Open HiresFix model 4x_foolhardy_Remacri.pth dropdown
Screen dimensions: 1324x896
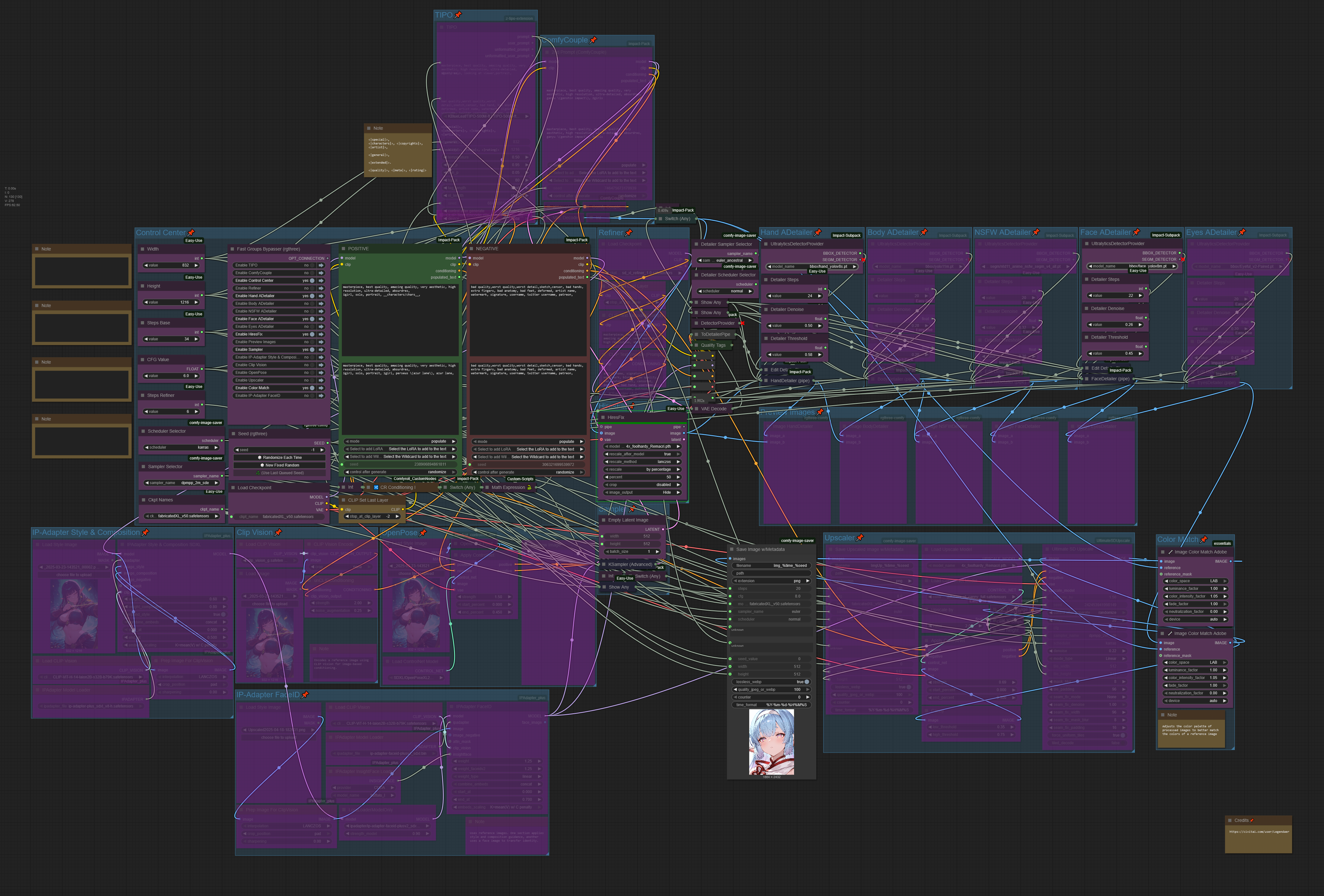(x=643, y=447)
